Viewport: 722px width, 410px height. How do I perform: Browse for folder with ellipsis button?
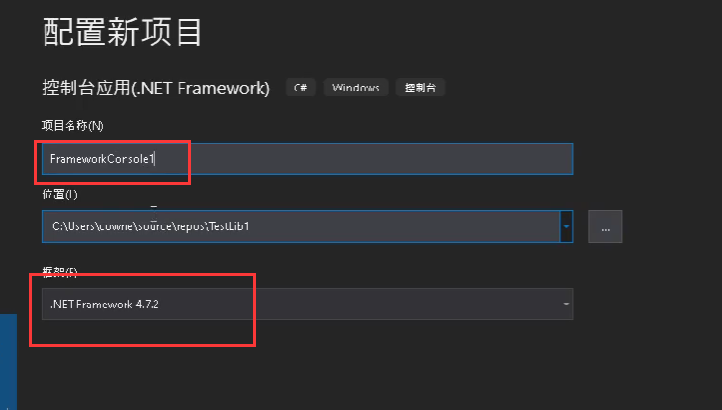[605, 226]
